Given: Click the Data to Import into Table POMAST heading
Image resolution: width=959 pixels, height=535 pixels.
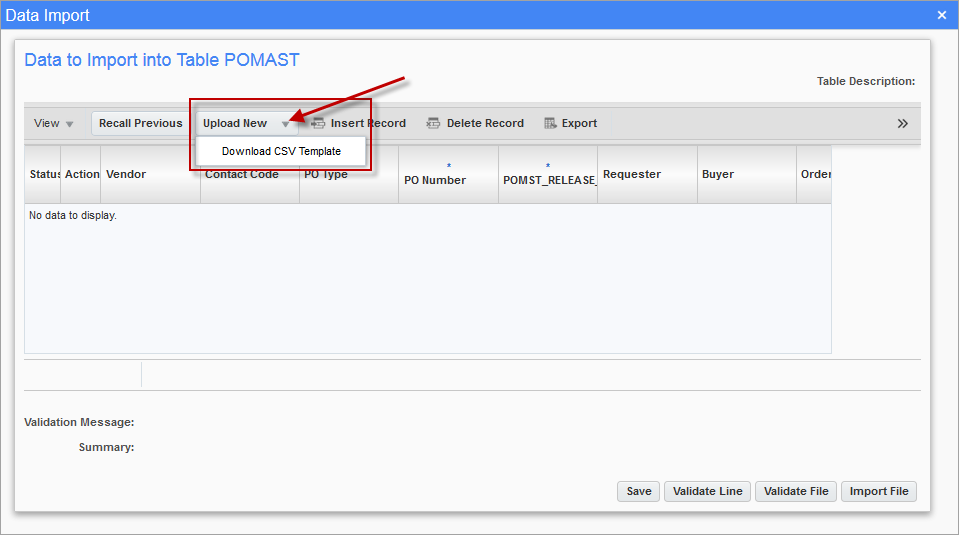Looking at the screenshot, I should tap(161, 60).
